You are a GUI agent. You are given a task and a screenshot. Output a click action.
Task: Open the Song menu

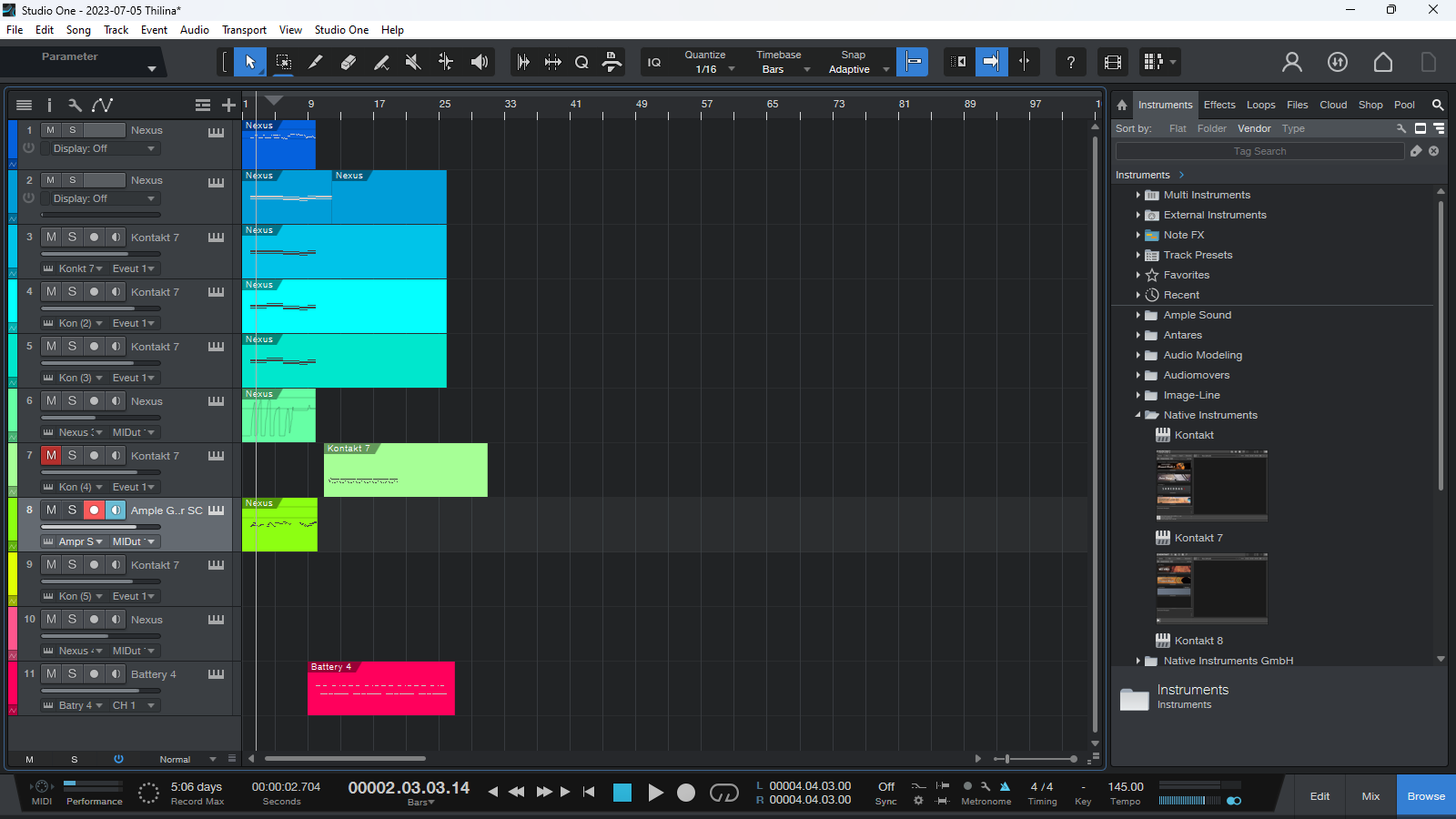click(78, 30)
